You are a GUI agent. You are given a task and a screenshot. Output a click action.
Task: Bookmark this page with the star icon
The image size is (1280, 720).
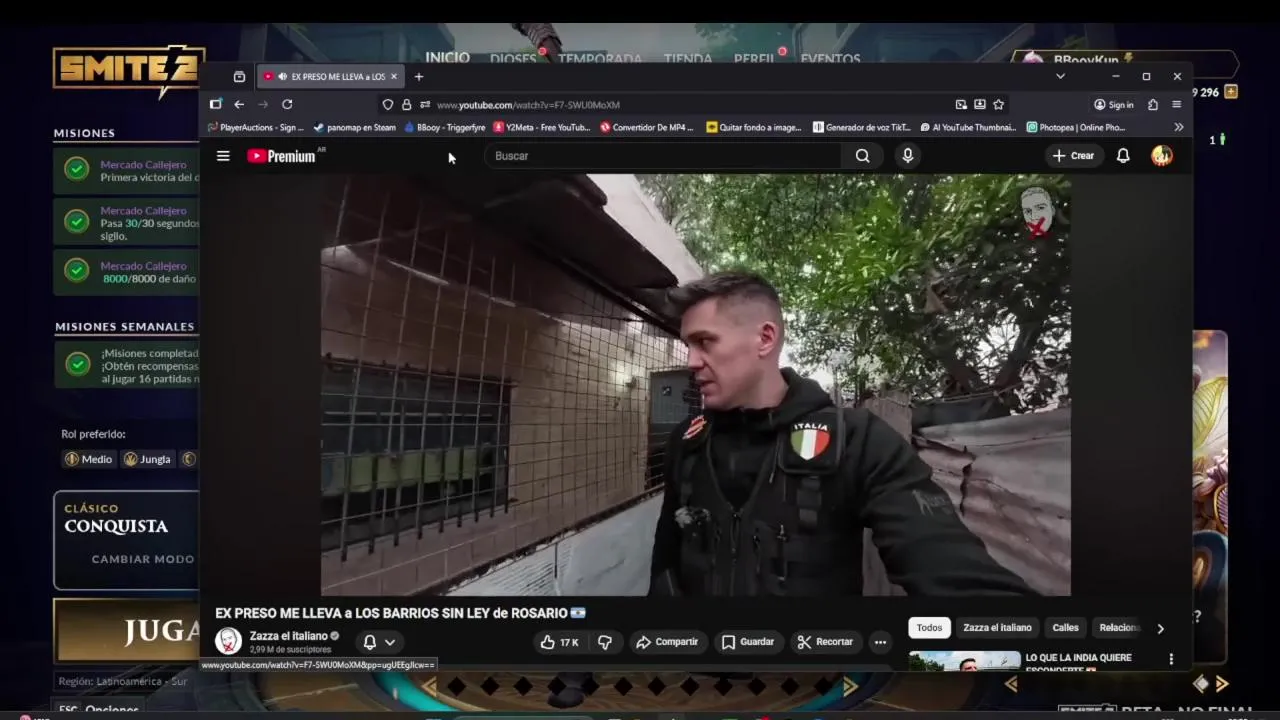[998, 104]
